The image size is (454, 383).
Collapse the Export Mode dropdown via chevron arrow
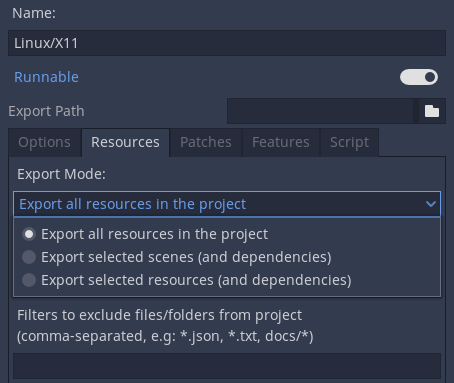click(431, 204)
